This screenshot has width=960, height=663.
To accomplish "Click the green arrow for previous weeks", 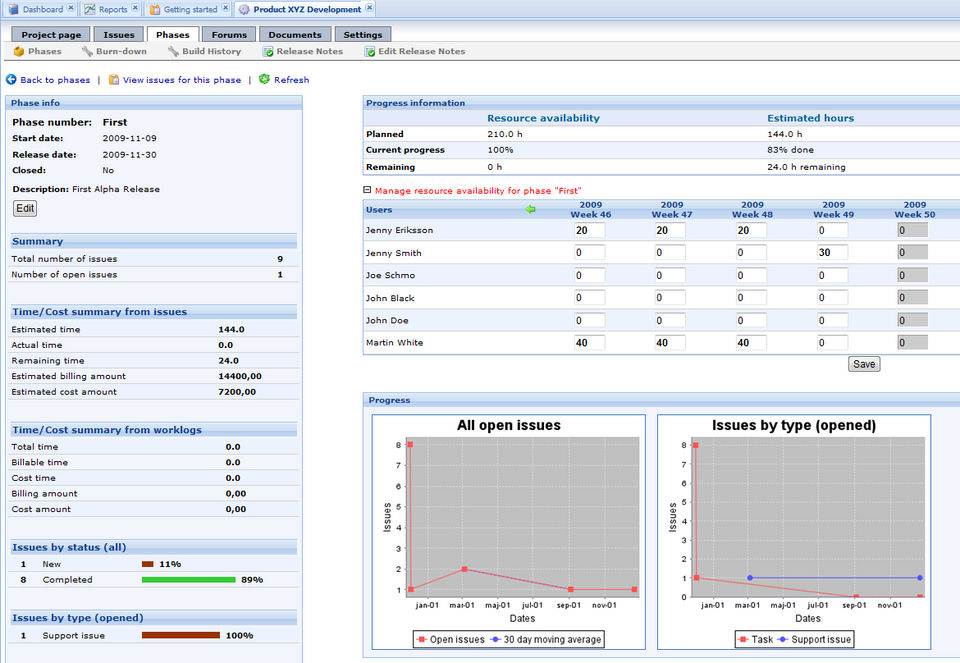I will 531,209.
